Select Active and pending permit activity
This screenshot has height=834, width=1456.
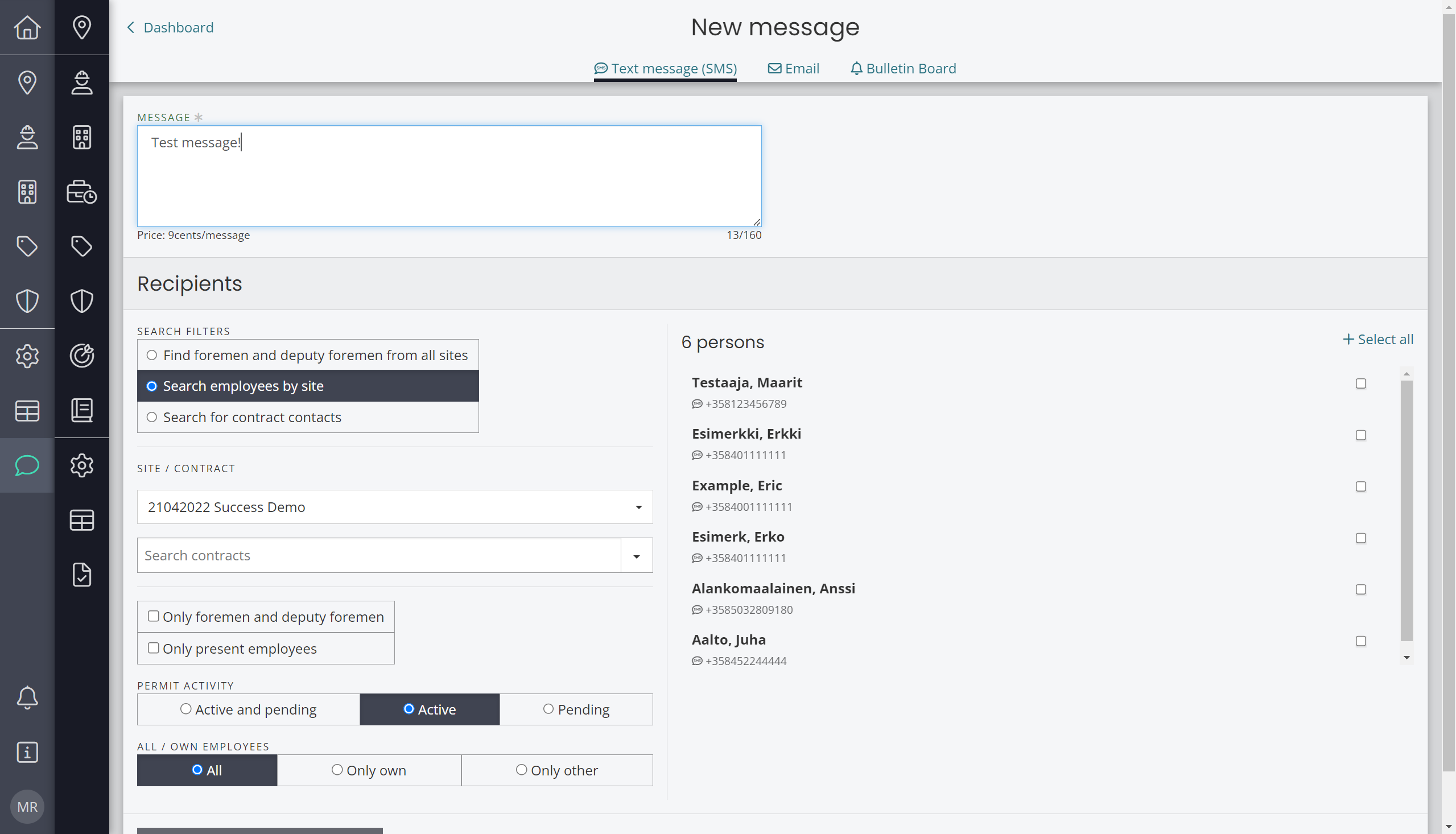248,710
